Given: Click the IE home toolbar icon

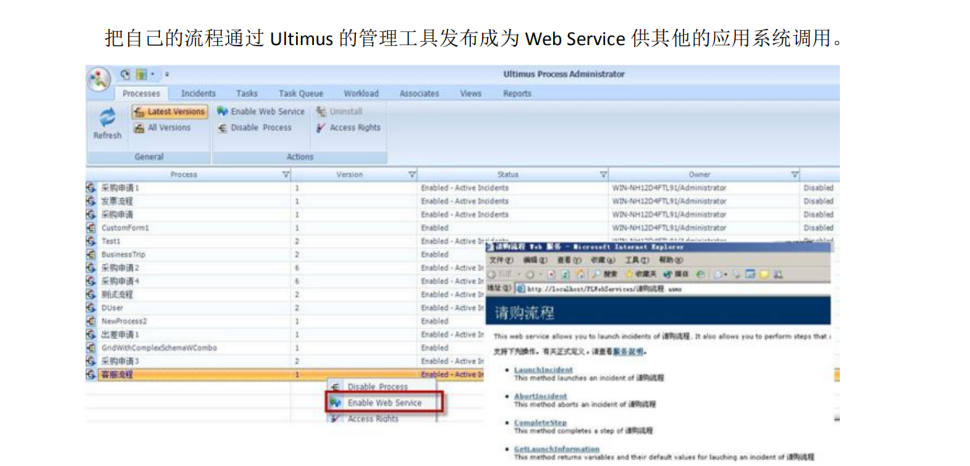Looking at the screenshot, I should (580, 274).
